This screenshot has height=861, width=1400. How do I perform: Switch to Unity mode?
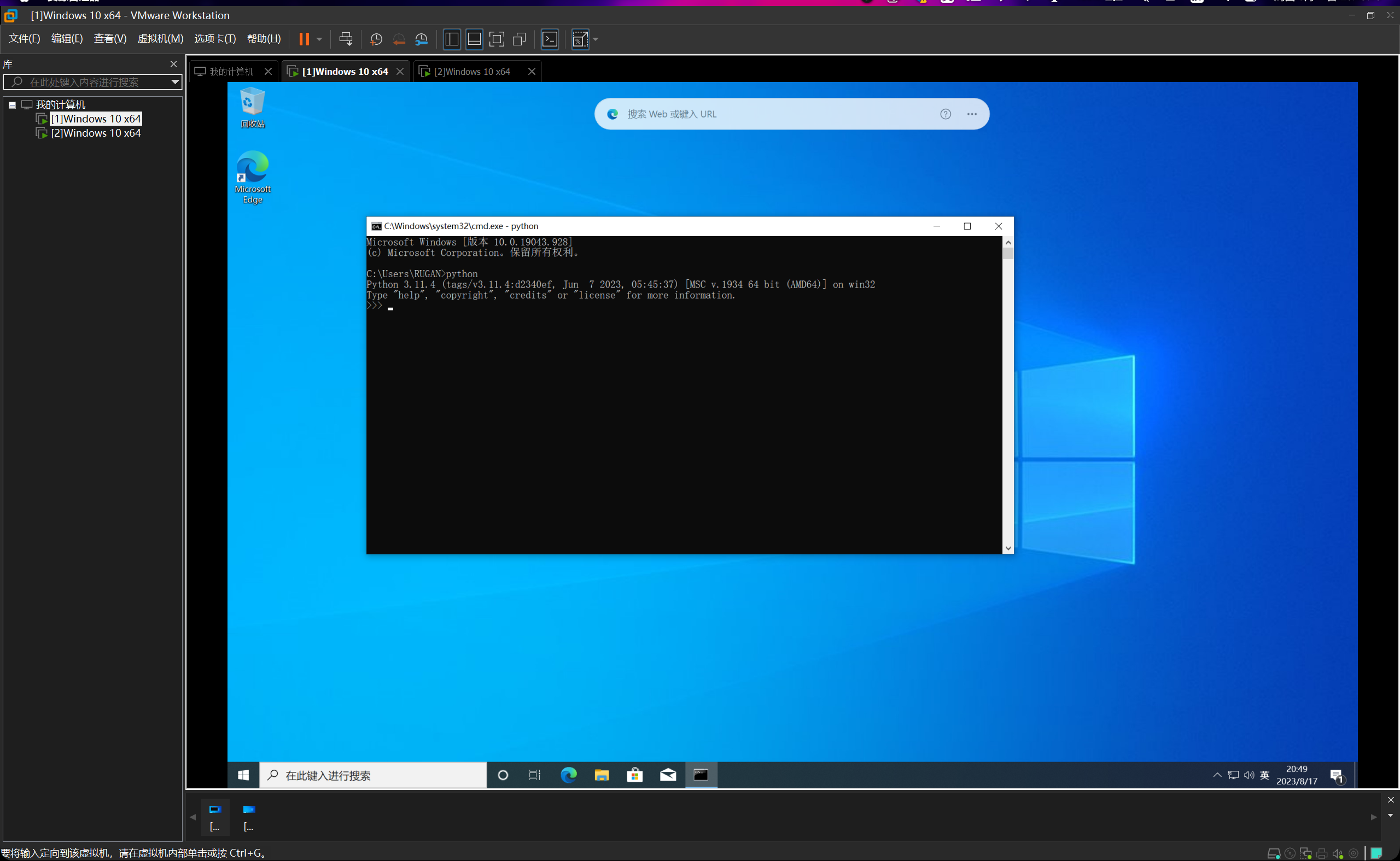pyautogui.click(x=520, y=39)
